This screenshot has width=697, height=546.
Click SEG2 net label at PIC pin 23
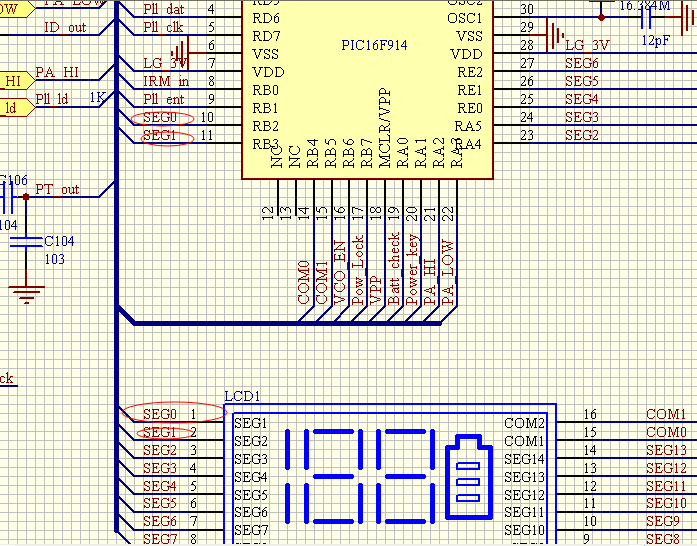pyautogui.click(x=581, y=135)
